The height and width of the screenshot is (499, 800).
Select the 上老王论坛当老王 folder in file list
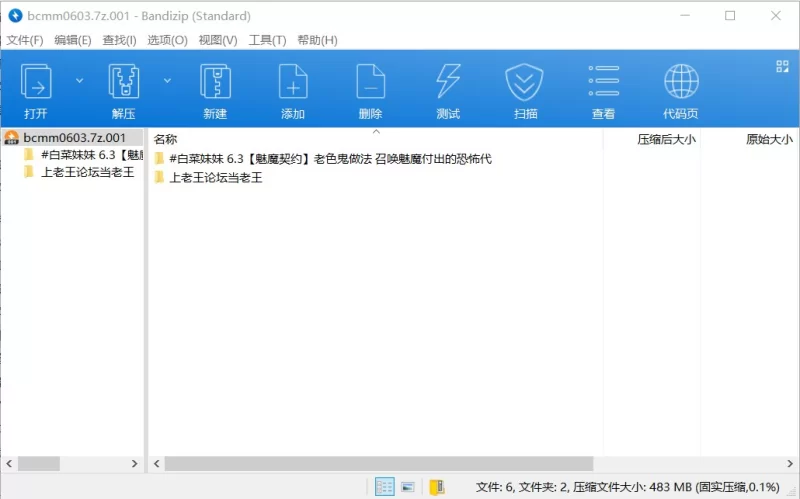click(x=215, y=178)
